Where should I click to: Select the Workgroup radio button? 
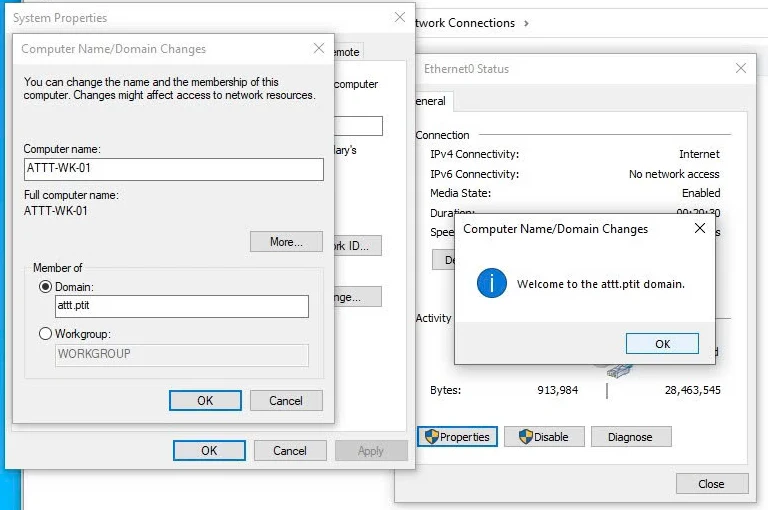click(x=45, y=334)
